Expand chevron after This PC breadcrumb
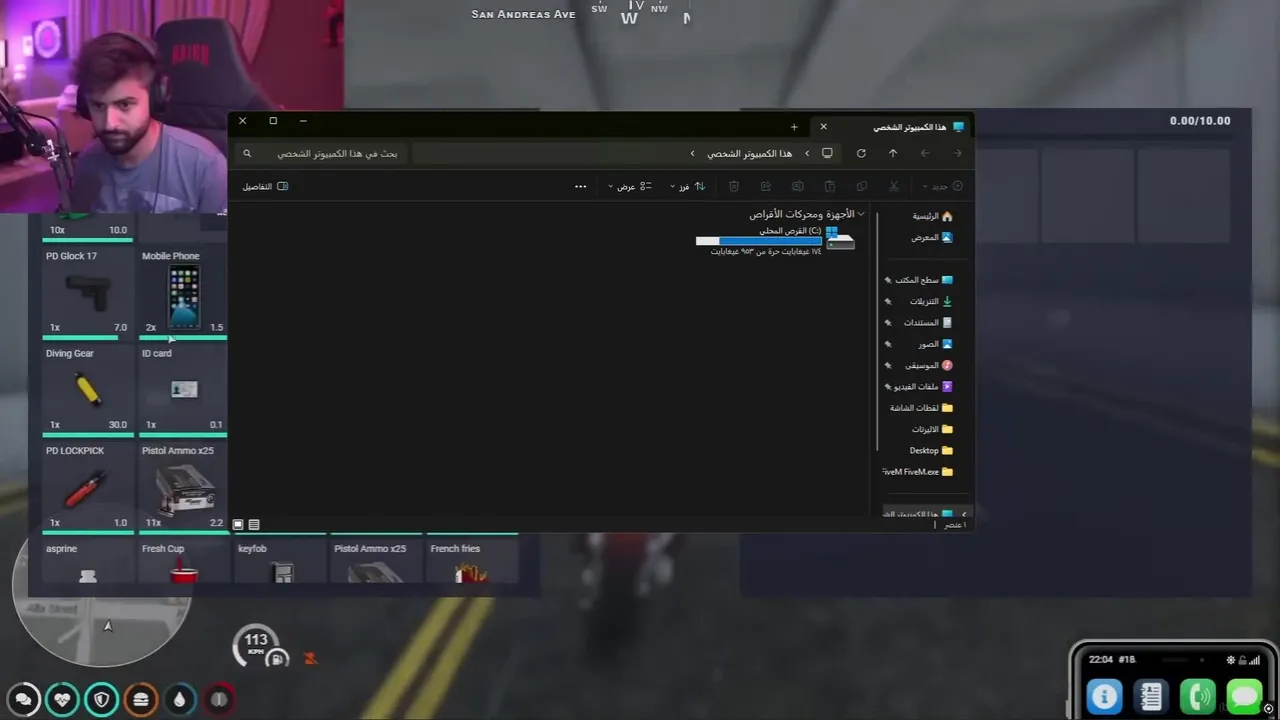Screen dimensions: 1280x720 pyautogui.click(x=692, y=153)
